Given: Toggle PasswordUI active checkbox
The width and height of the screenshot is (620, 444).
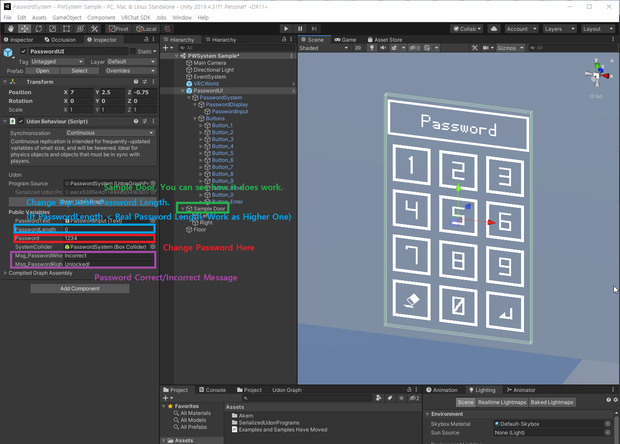Looking at the screenshot, I should [x=23, y=51].
